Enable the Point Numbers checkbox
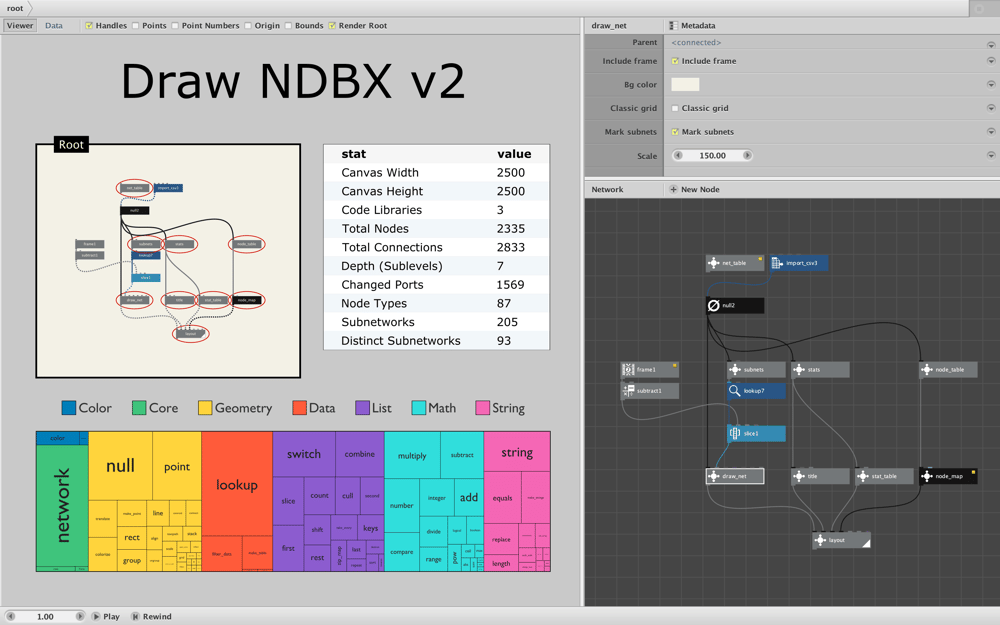The image size is (1000, 625). [175, 26]
